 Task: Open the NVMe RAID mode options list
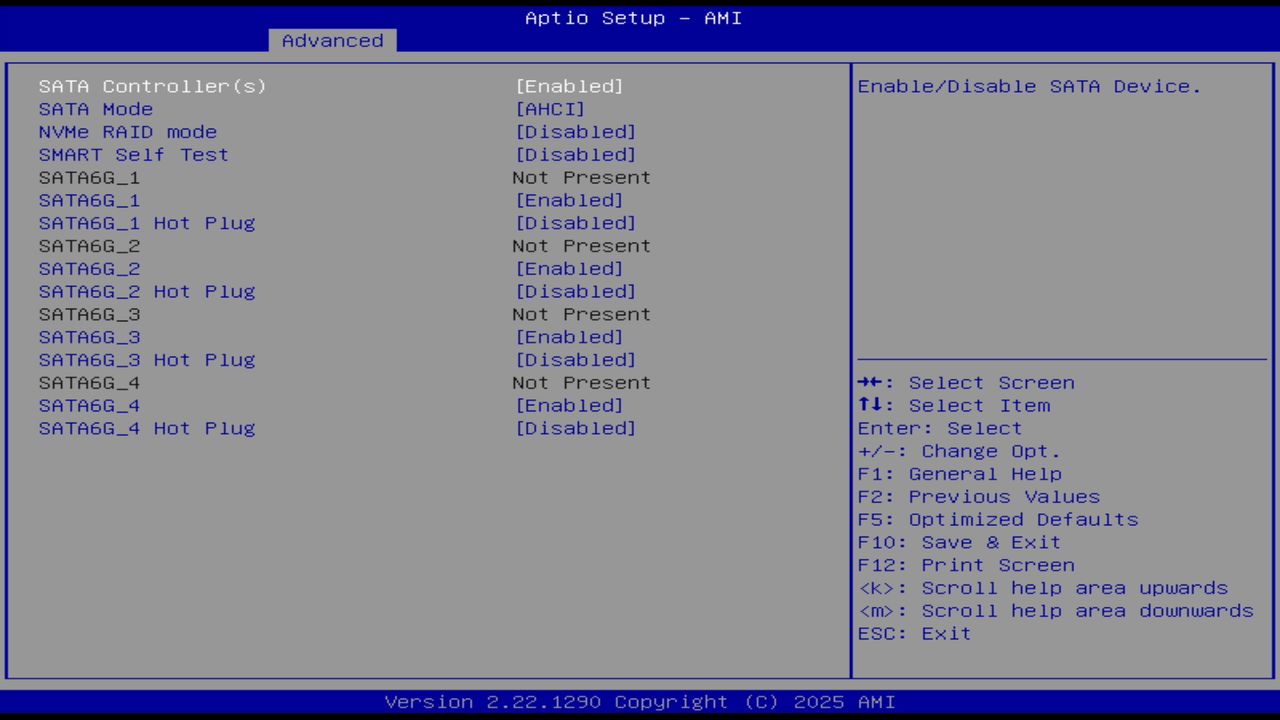[576, 131]
